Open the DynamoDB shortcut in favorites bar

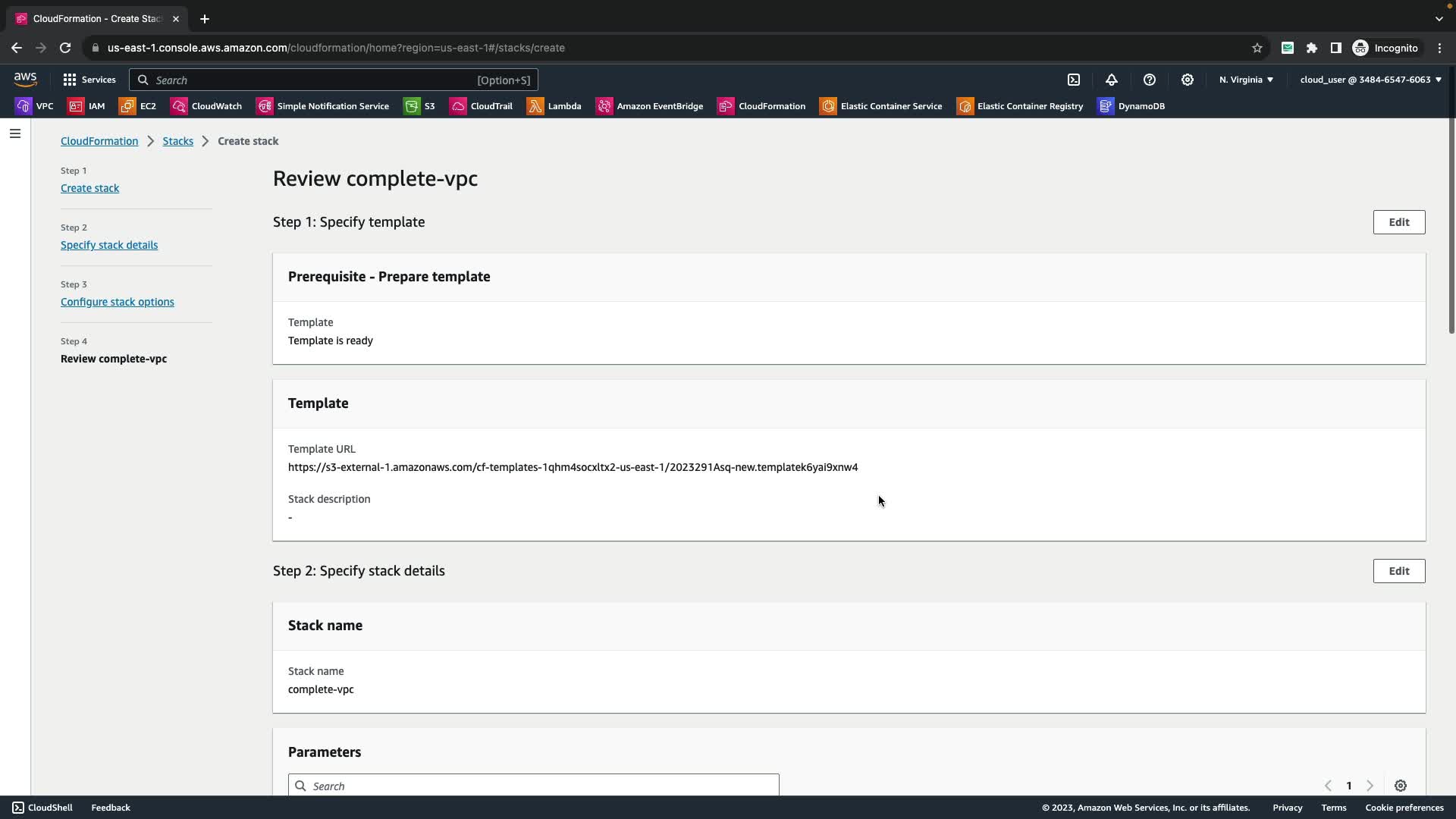pos(1131,106)
